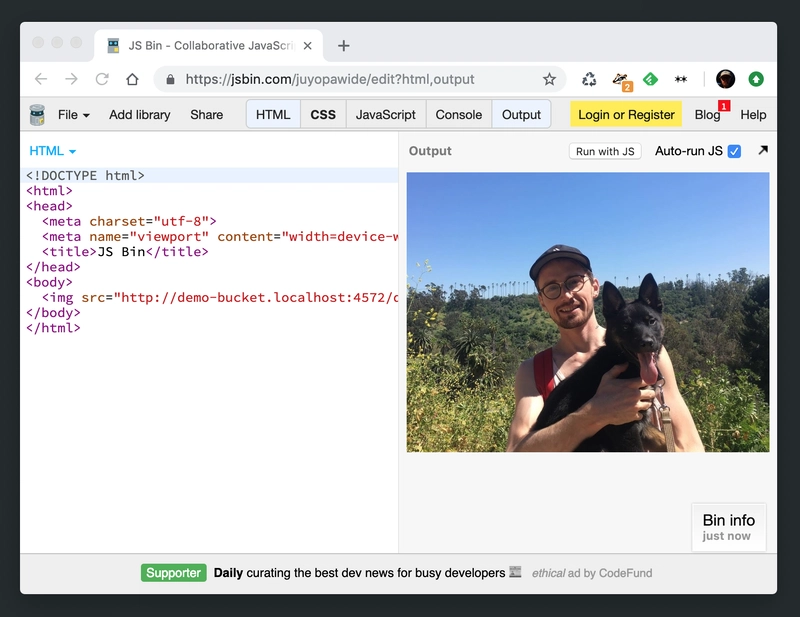
Task: Open the Blog link
Action: 707,115
